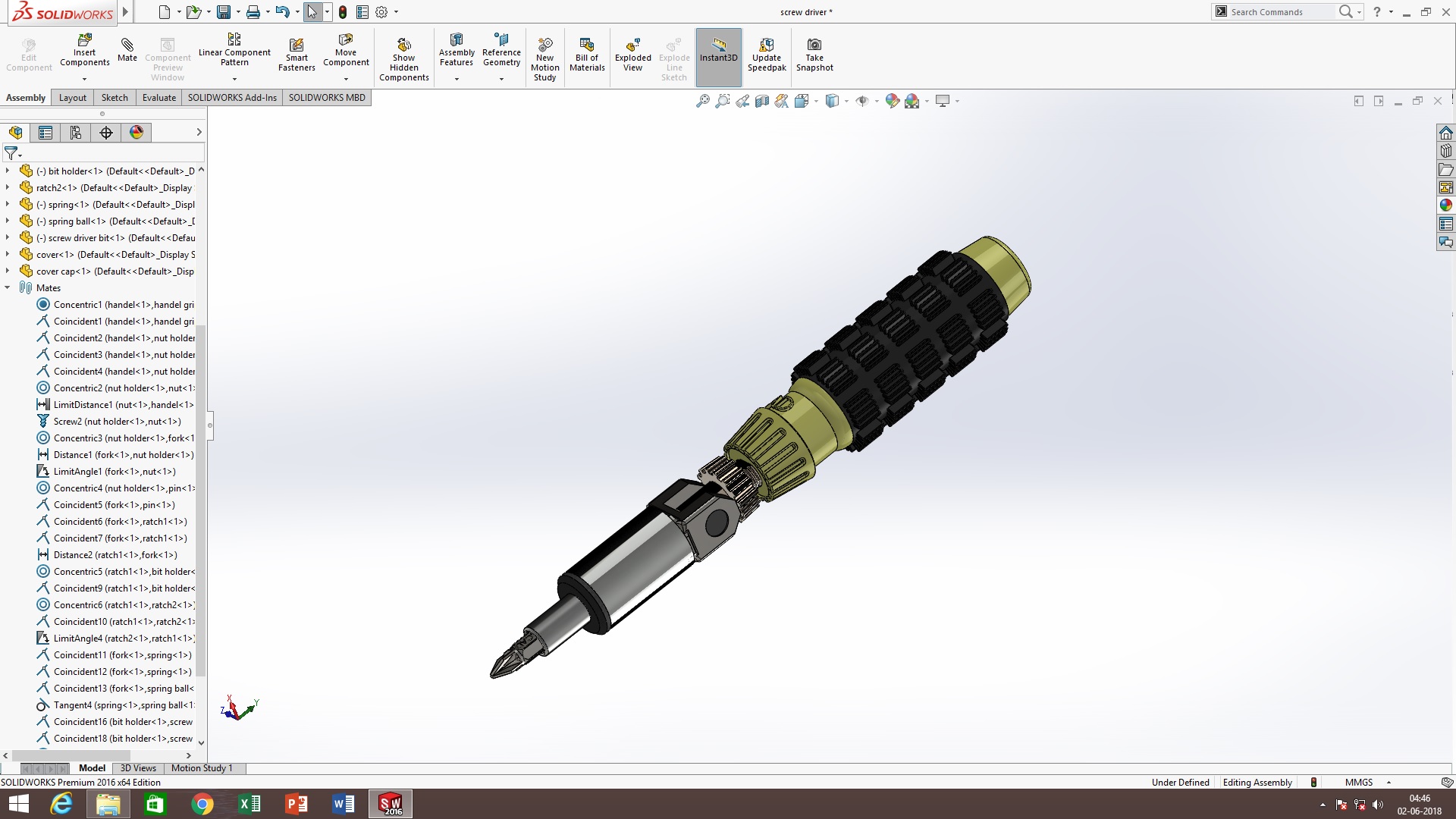Switch to the 3D Views tab
Image resolution: width=1456 pixels, height=819 pixels.
pos(138,768)
